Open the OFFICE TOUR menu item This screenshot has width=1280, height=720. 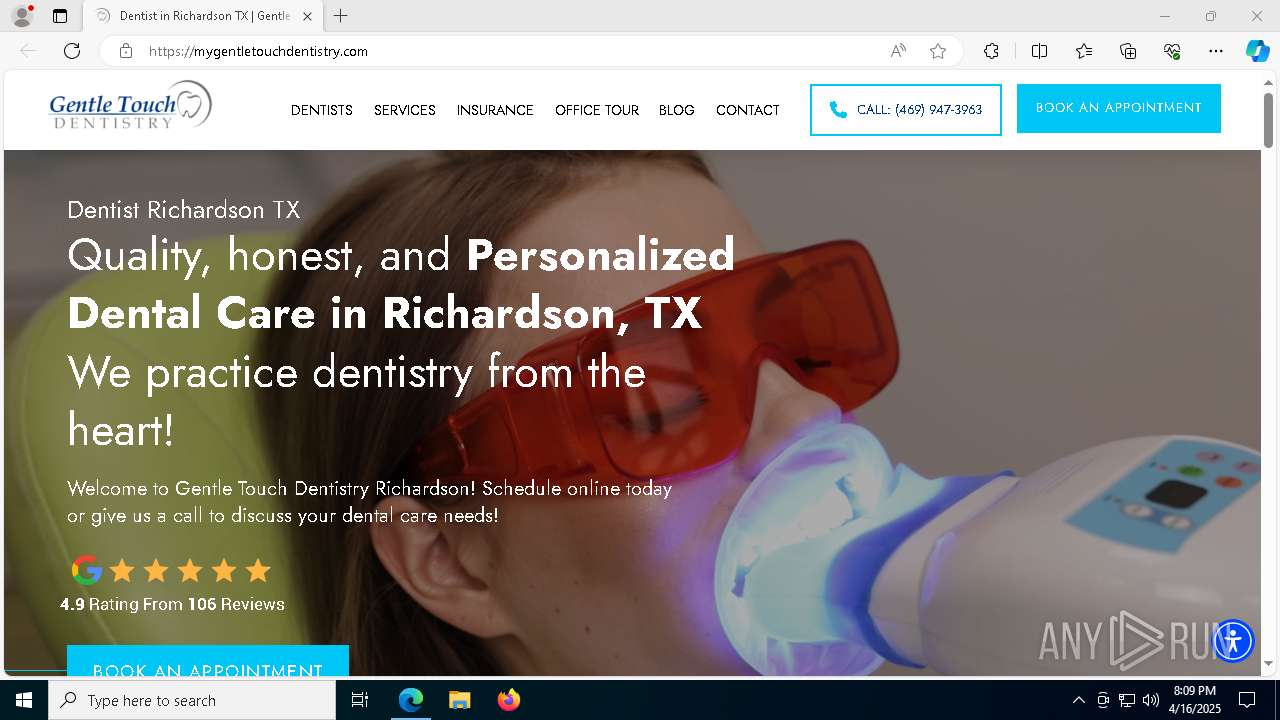click(597, 110)
